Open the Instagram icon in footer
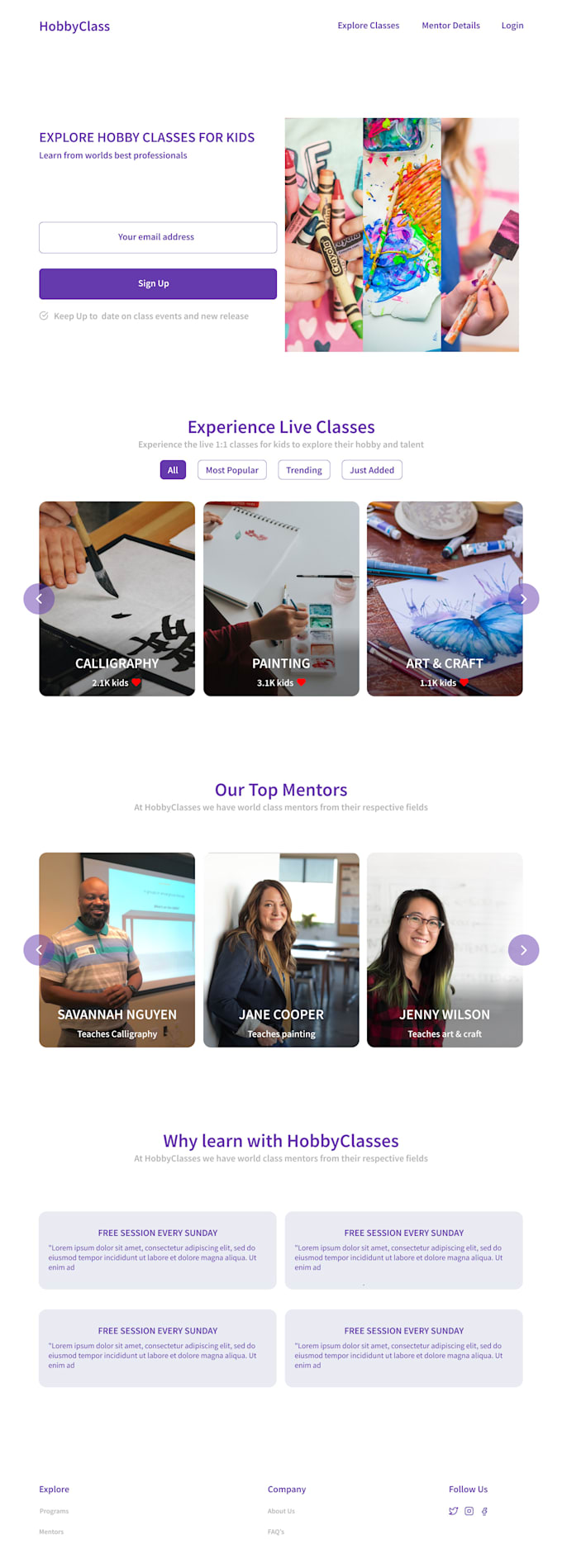Screen dimensions: 562x1568 pyautogui.click(x=469, y=1511)
